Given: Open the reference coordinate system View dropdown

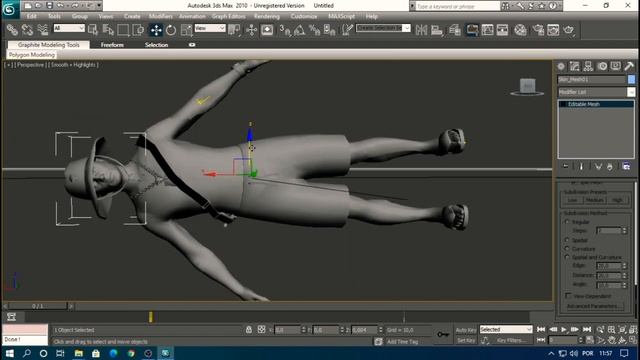Looking at the screenshot, I should pyautogui.click(x=210, y=28).
